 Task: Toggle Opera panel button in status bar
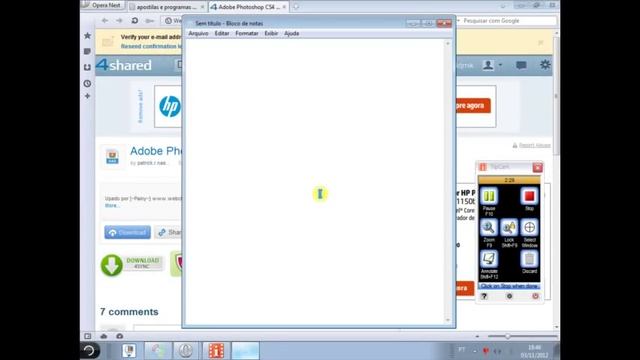click(87, 336)
